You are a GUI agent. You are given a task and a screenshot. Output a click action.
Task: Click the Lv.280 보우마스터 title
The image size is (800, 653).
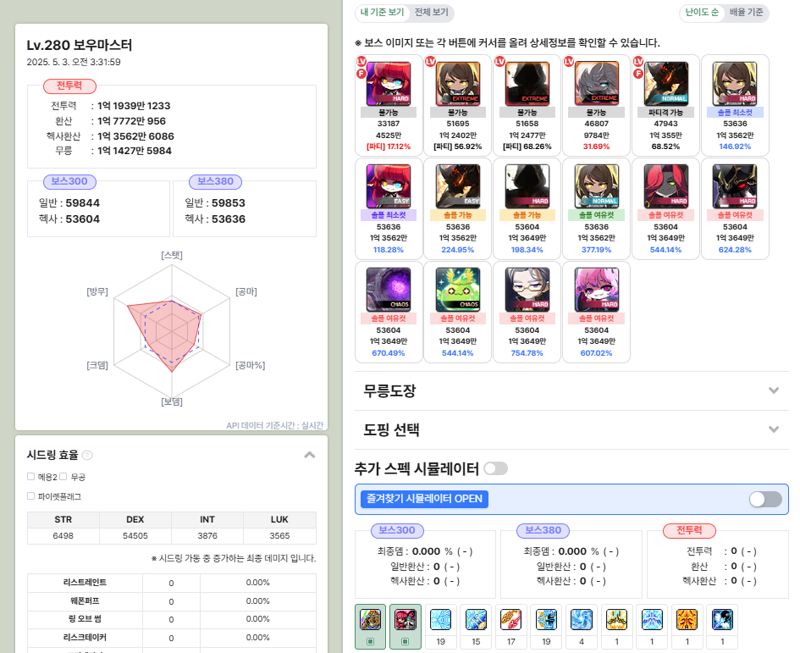(x=79, y=45)
